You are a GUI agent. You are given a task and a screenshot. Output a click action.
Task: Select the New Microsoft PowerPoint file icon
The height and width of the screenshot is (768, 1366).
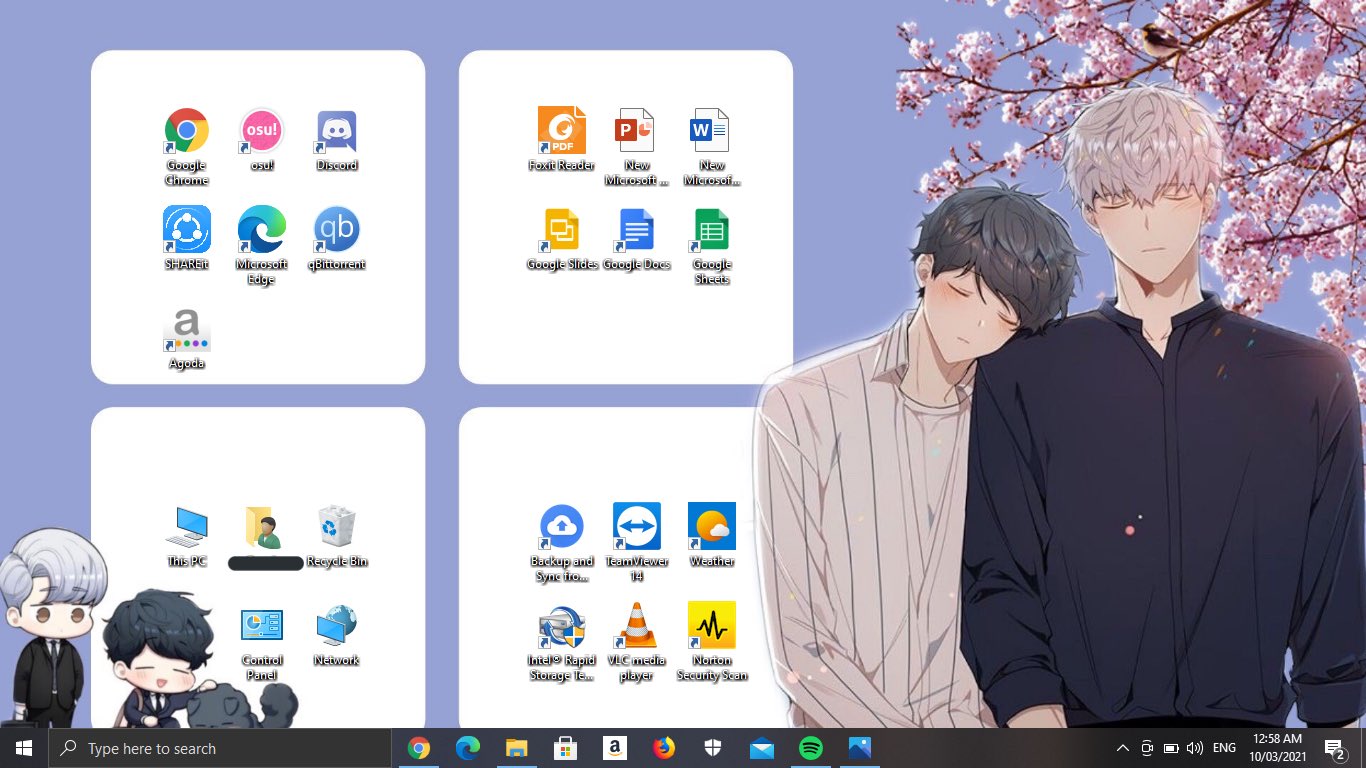[636, 146]
